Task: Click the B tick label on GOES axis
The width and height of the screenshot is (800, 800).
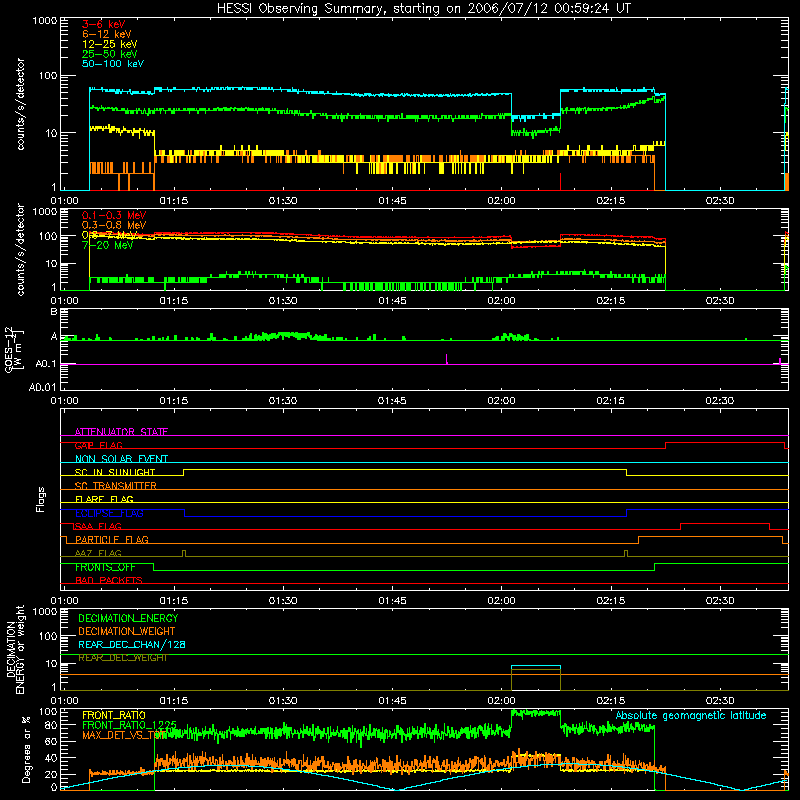Action: pos(54,312)
